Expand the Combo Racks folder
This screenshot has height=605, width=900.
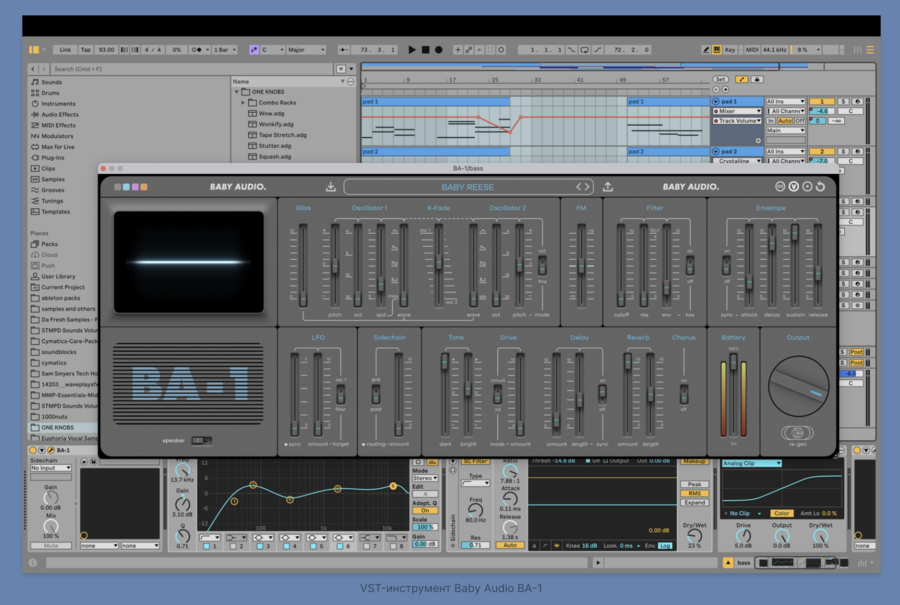(x=243, y=103)
